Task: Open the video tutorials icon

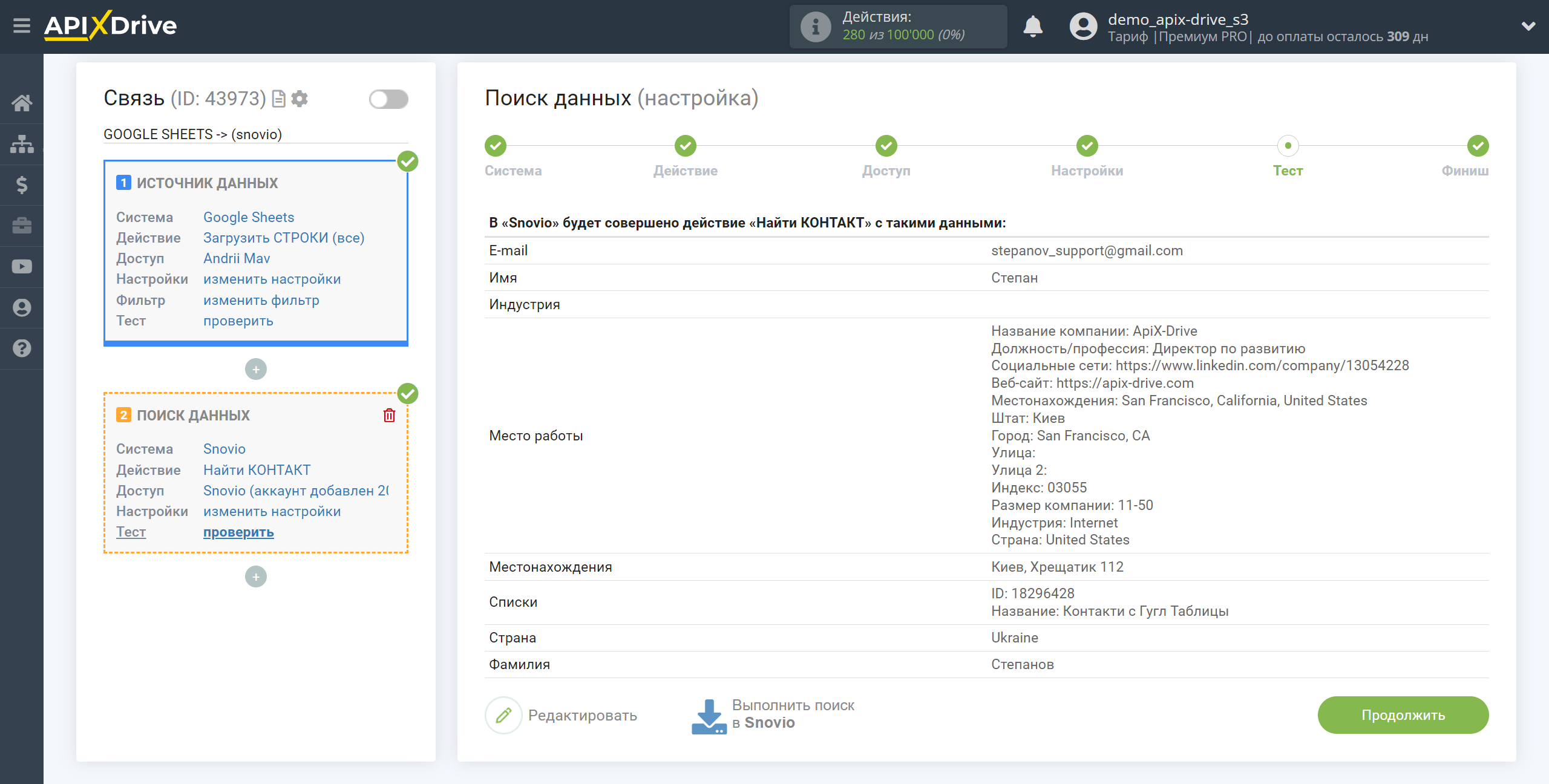Action: (22, 267)
